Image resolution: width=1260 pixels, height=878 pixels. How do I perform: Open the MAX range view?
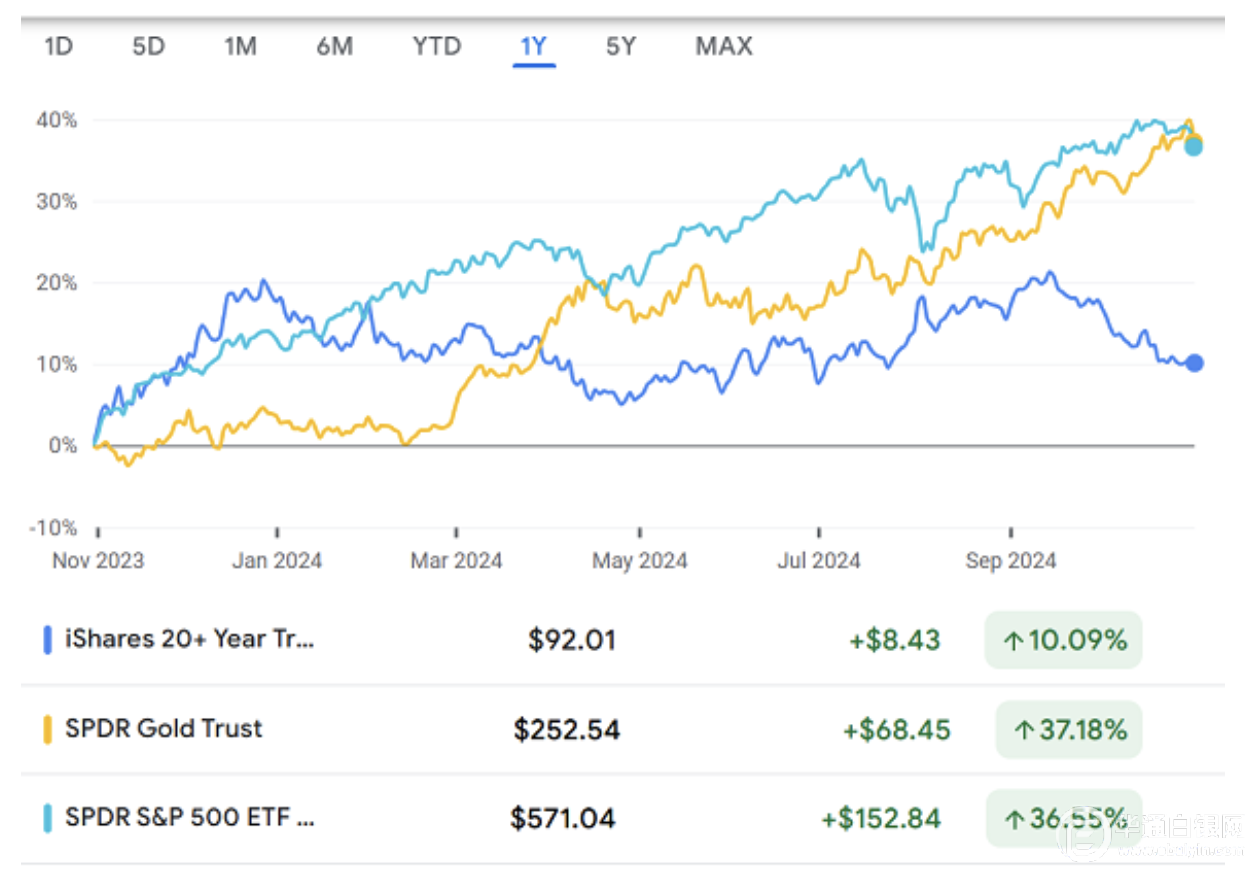pyautogui.click(x=724, y=46)
